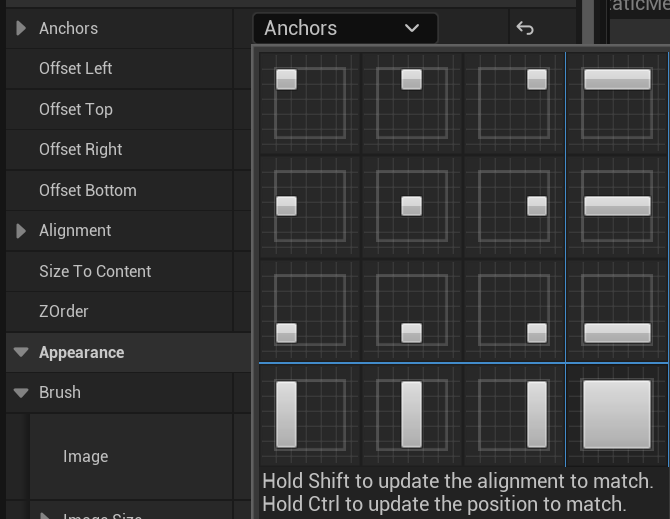Viewport: 670px width, 519px height.
Task: Select the center-middle anchor preset
Action: 411,206
